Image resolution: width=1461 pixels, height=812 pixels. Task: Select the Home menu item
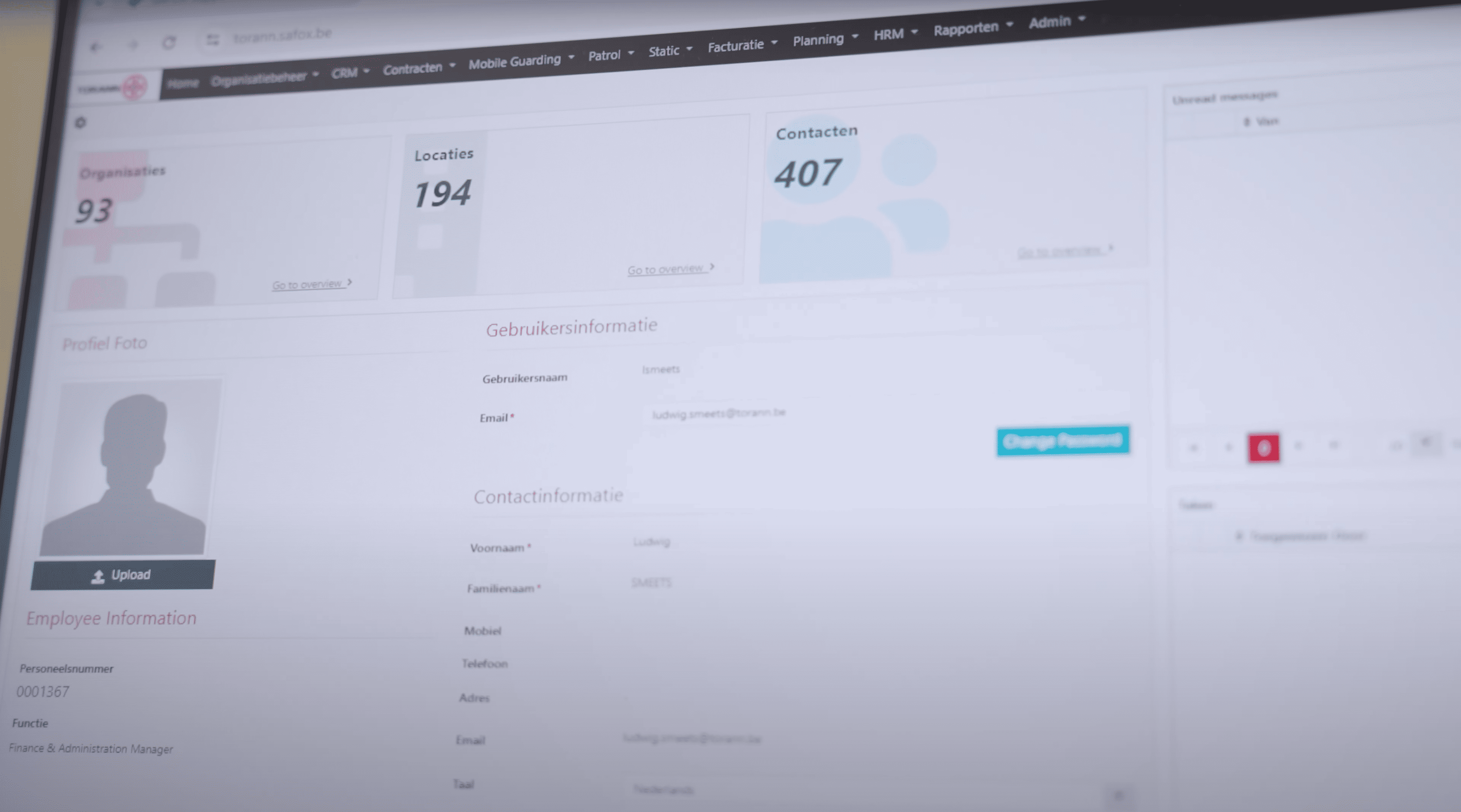click(183, 83)
